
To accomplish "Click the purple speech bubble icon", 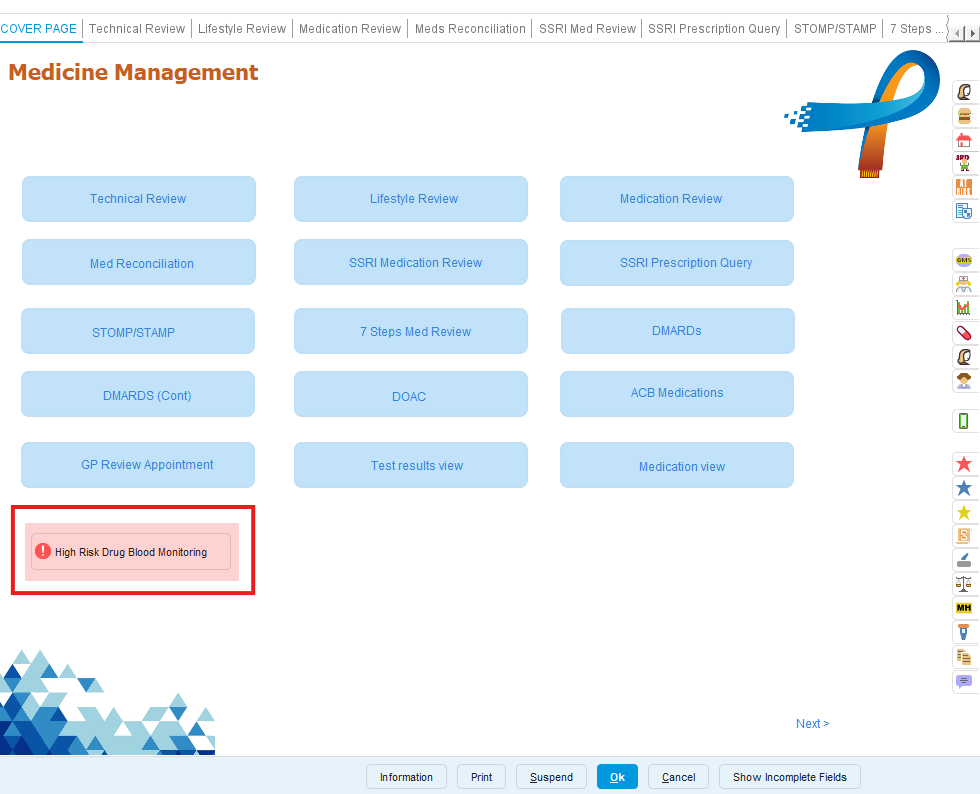I will 964,681.
